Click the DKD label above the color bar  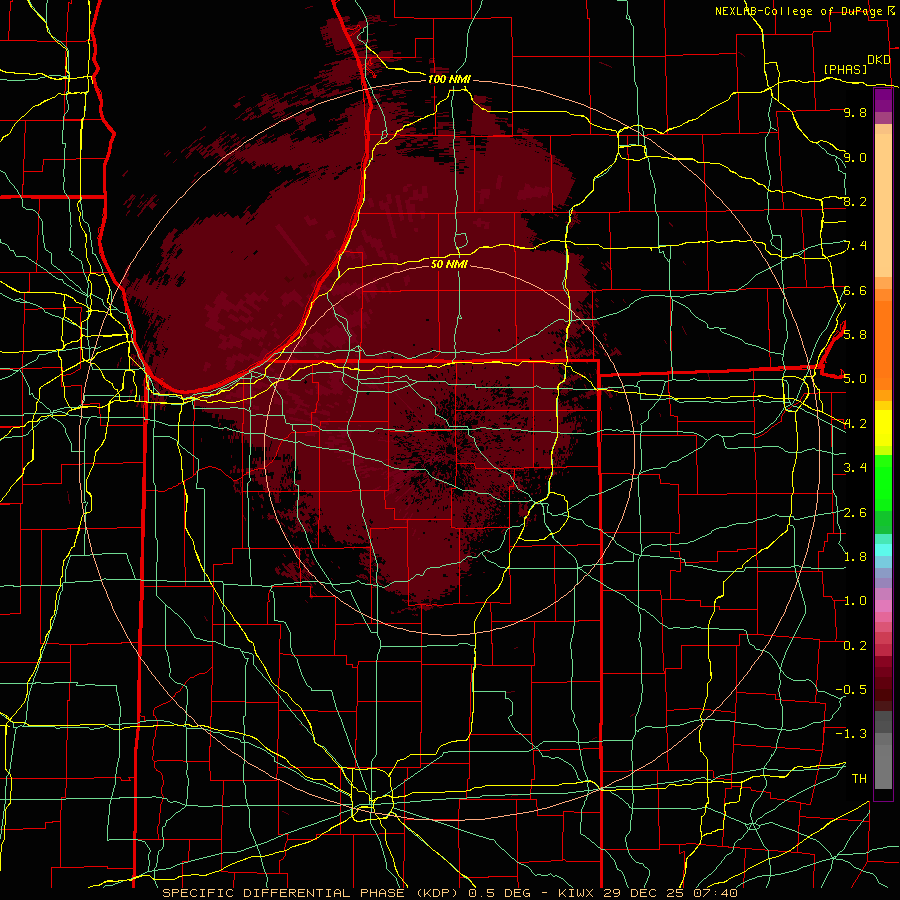click(x=879, y=60)
